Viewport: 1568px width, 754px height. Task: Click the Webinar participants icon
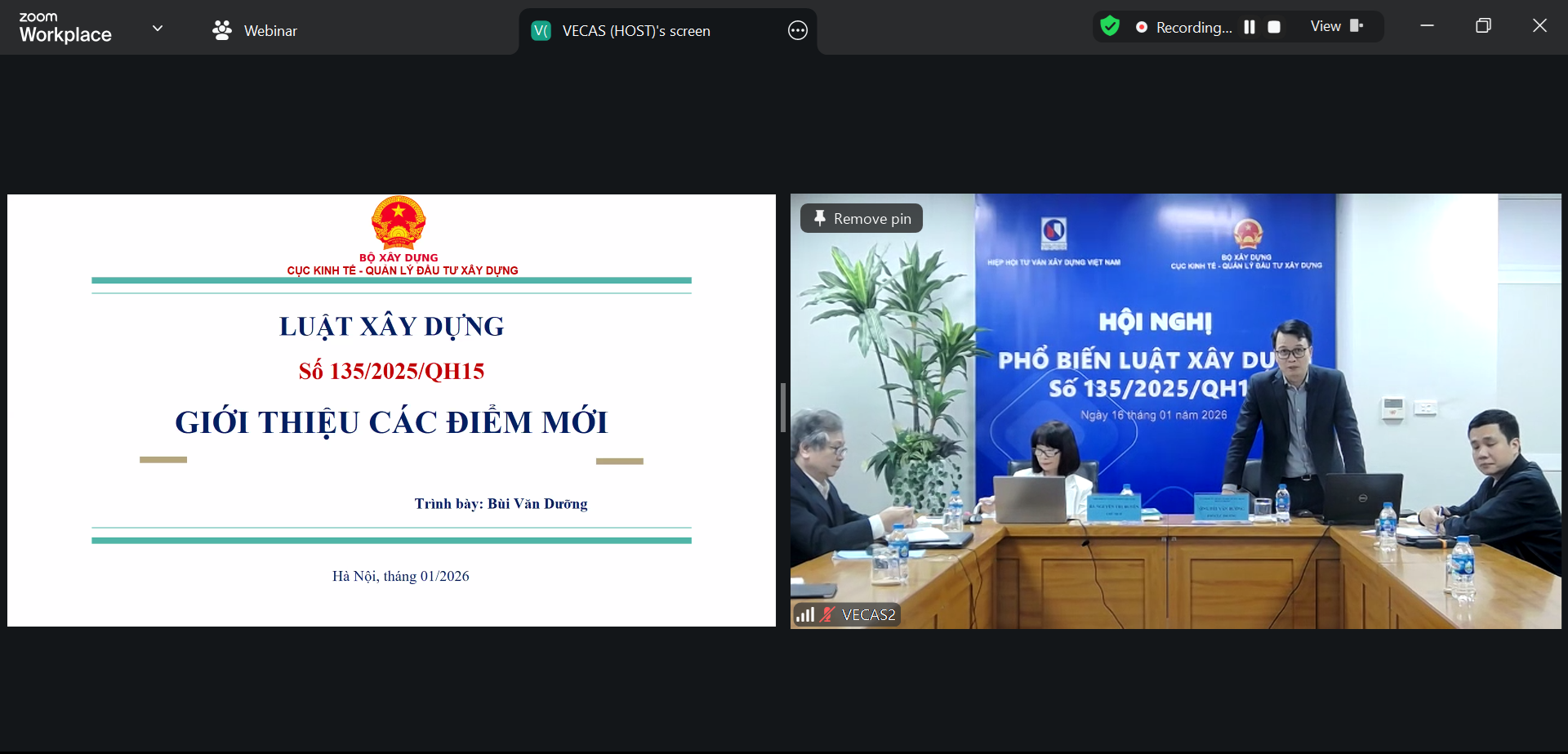coord(221,31)
